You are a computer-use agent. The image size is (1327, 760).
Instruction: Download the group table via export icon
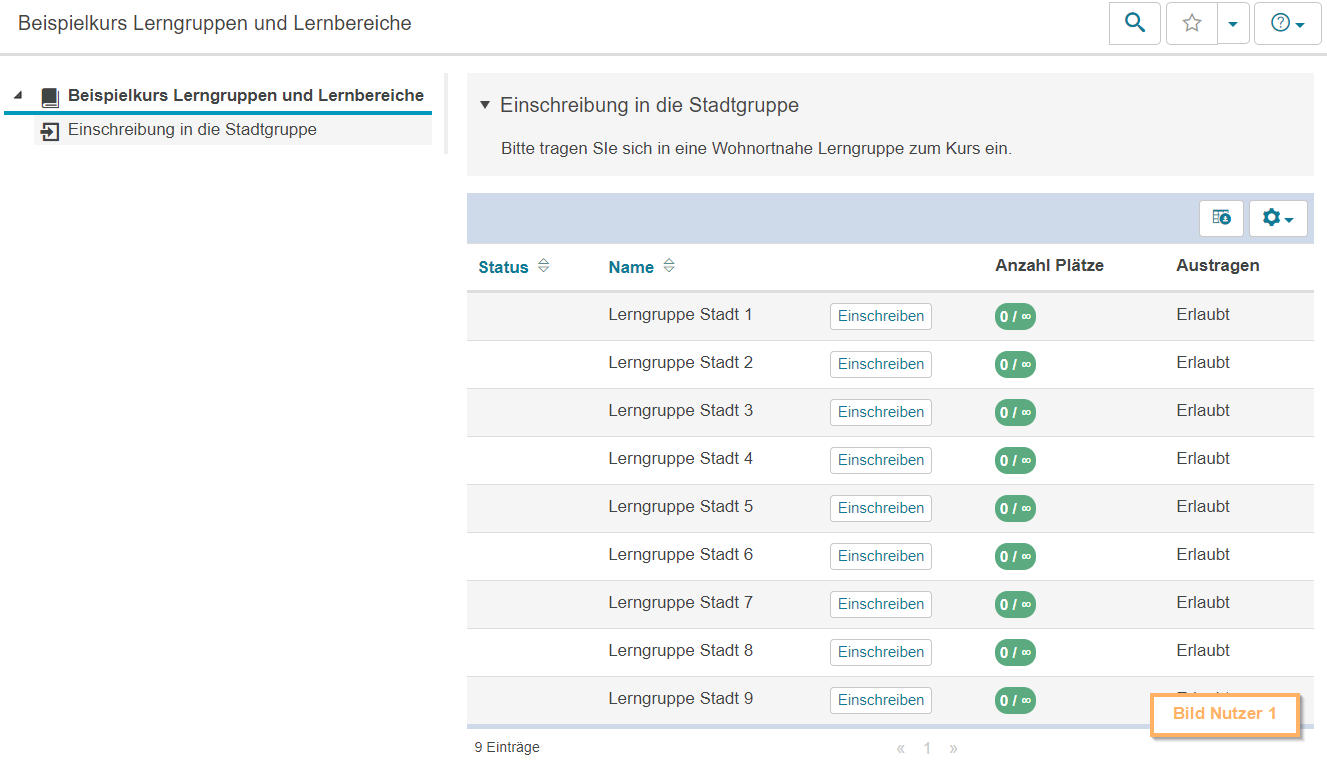(x=1220, y=217)
